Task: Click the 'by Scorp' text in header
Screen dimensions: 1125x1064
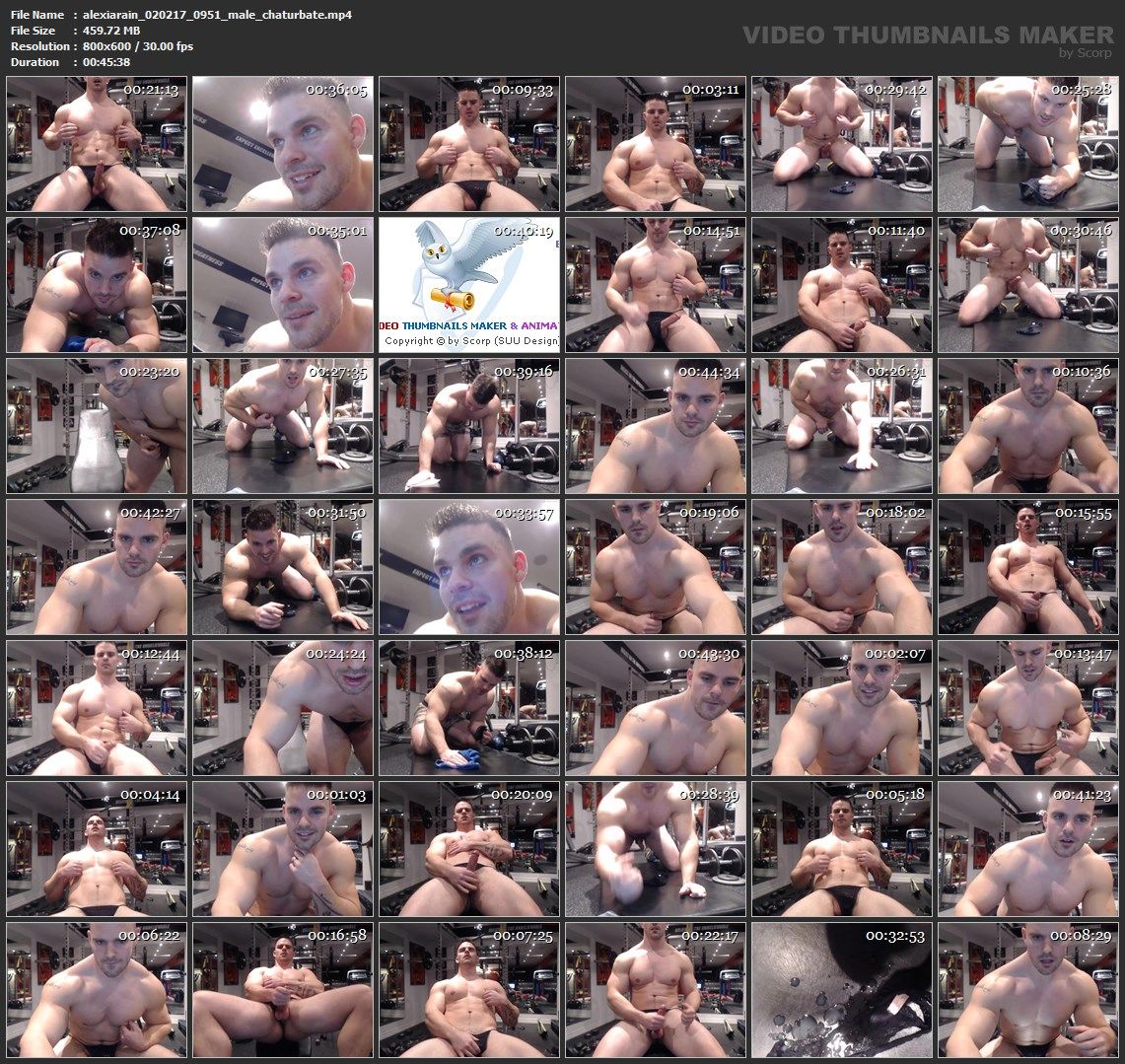Action: coord(1086,53)
